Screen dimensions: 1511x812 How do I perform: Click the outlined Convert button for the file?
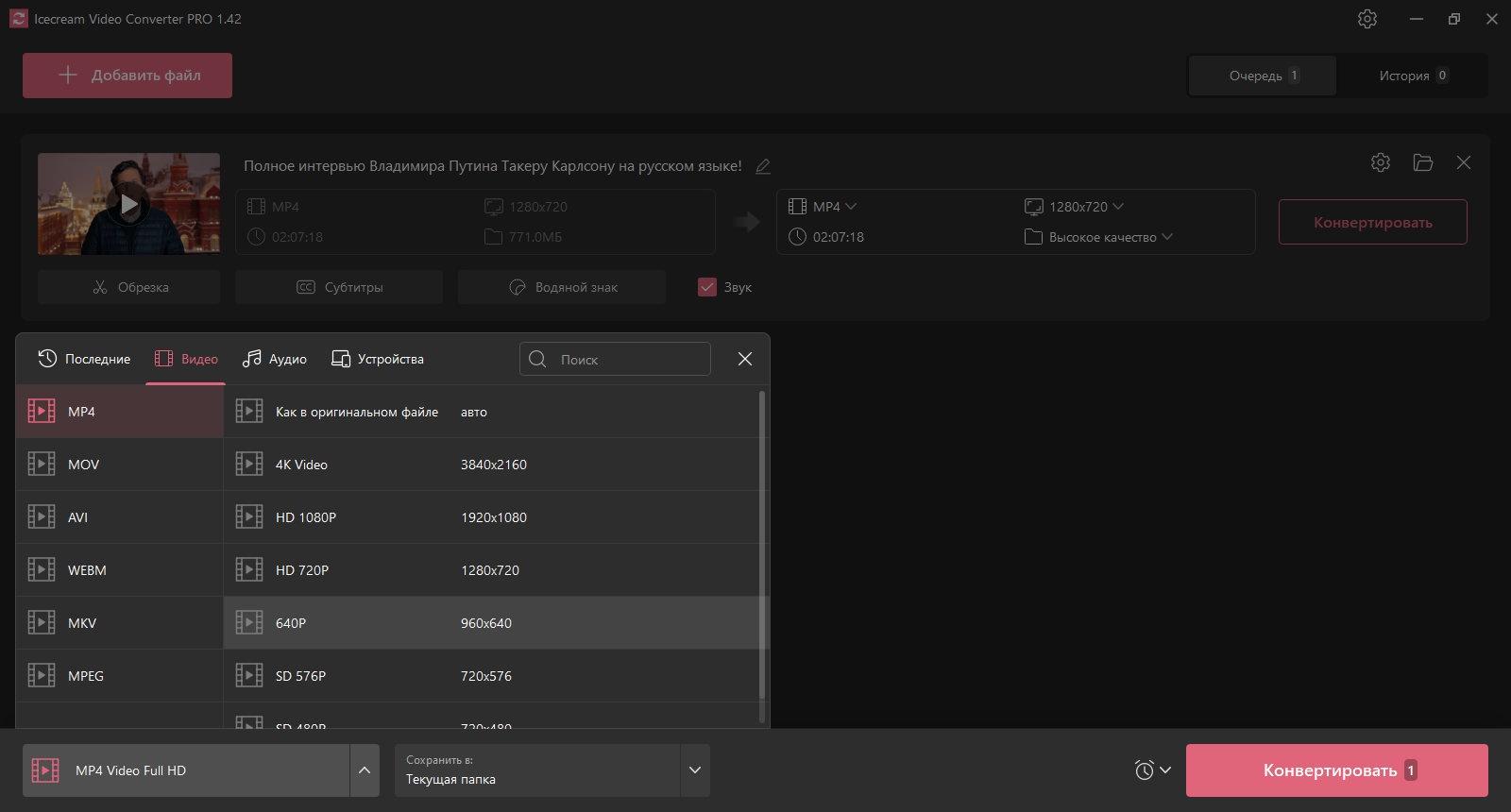[x=1372, y=223]
